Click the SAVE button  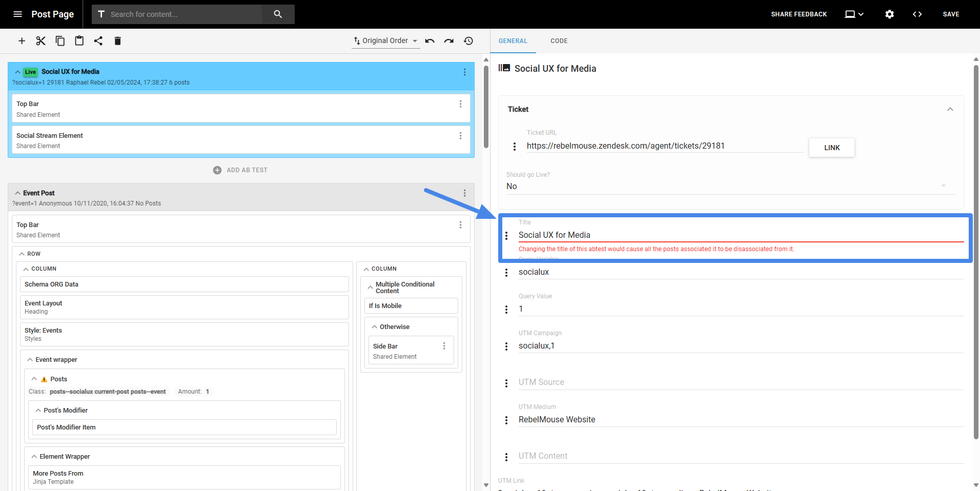pos(950,14)
